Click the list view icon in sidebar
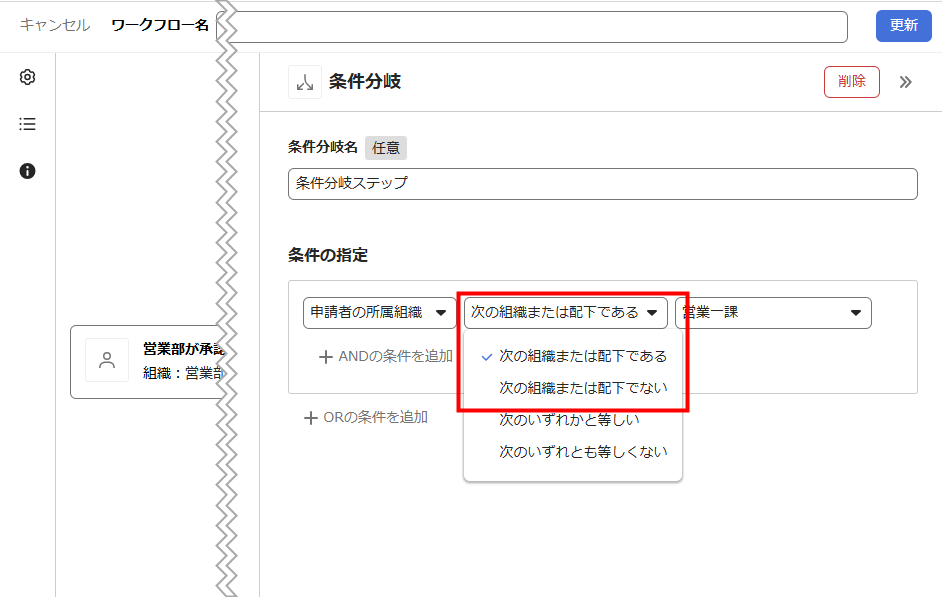The height and width of the screenshot is (597, 942). [28, 124]
